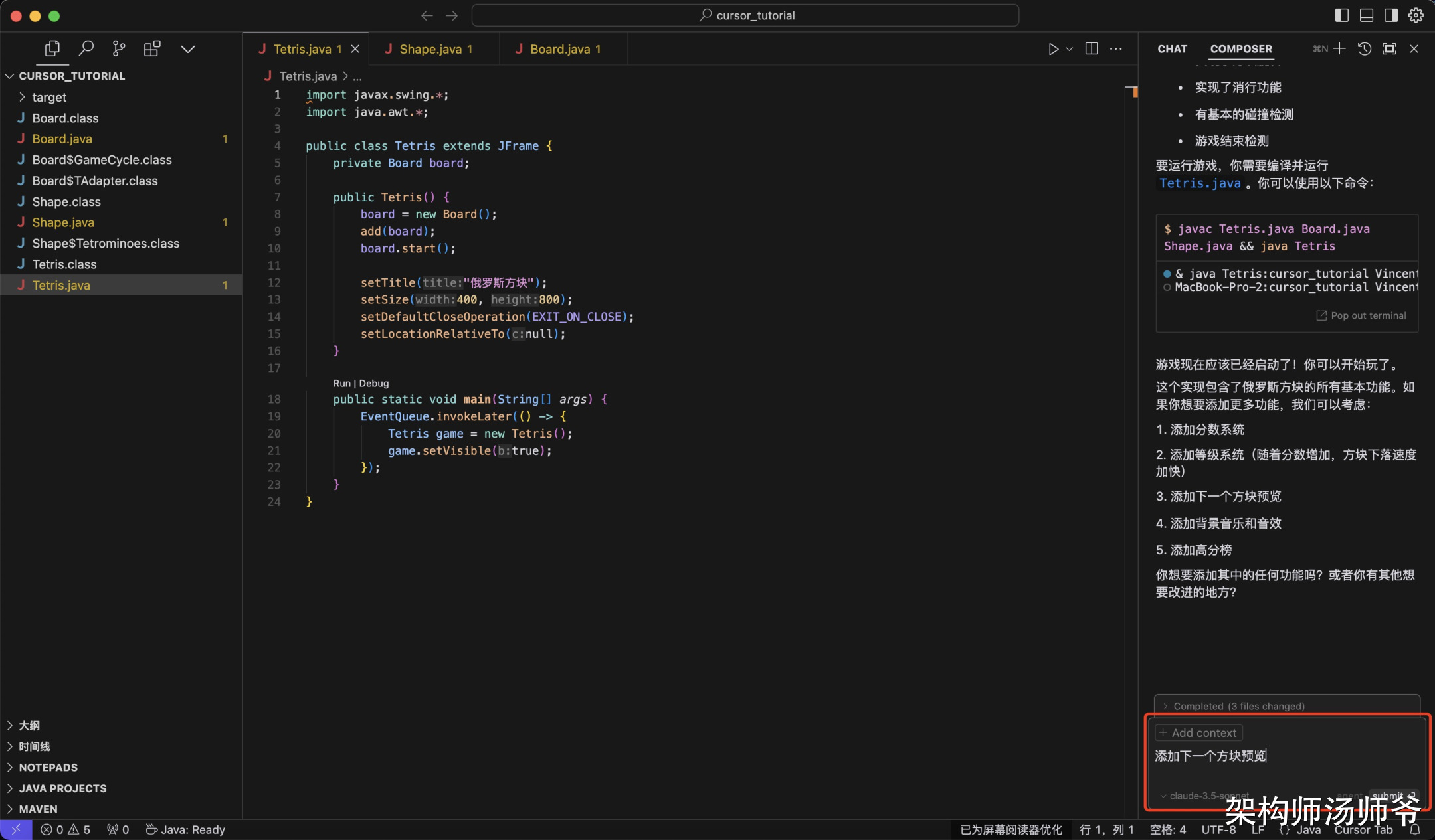Click the Add context button
1435x840 pixels.
pos(1198,733)
